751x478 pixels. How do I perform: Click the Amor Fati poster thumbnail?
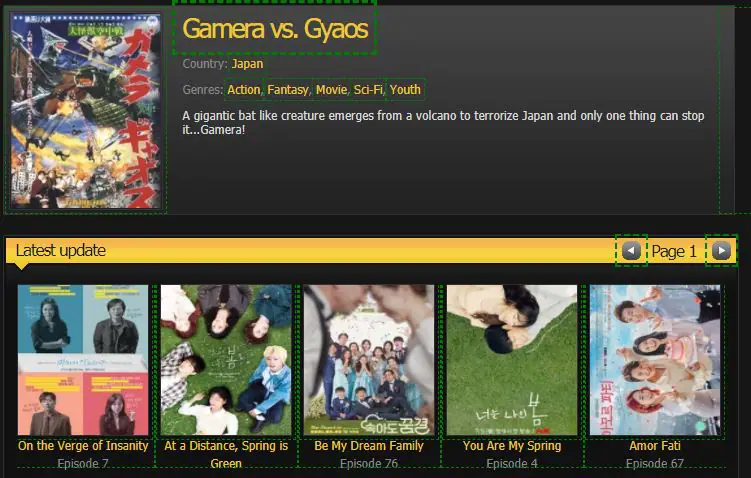point(655,360)
